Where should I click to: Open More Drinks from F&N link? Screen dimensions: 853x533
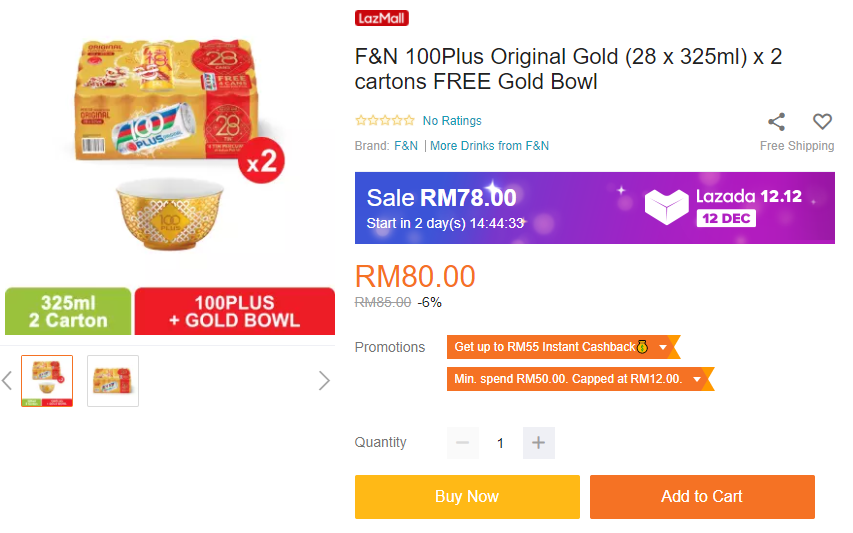pos(489,146)
